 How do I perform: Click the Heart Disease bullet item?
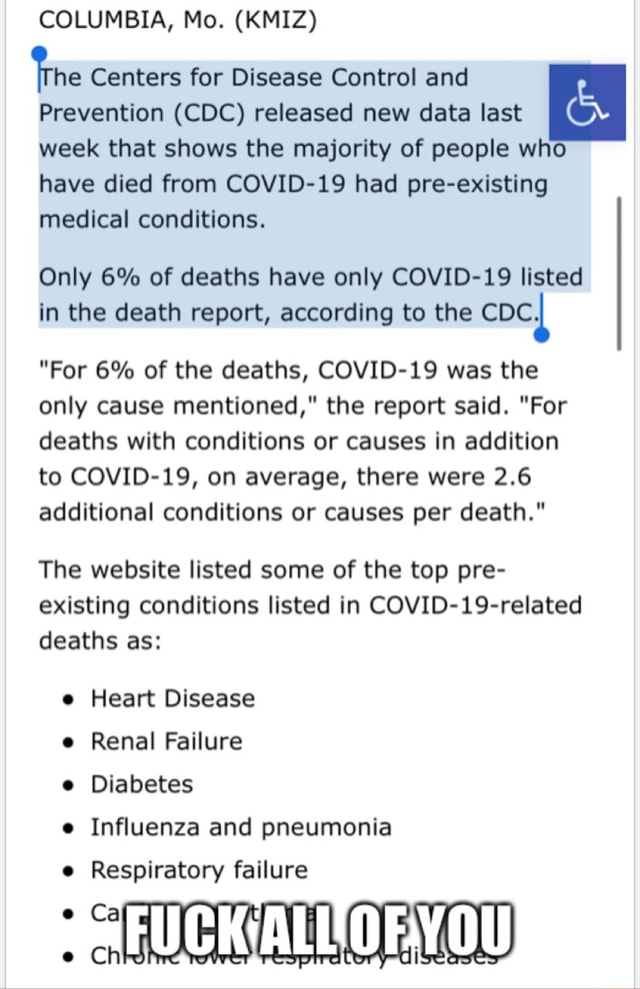[x=170, y=698]
